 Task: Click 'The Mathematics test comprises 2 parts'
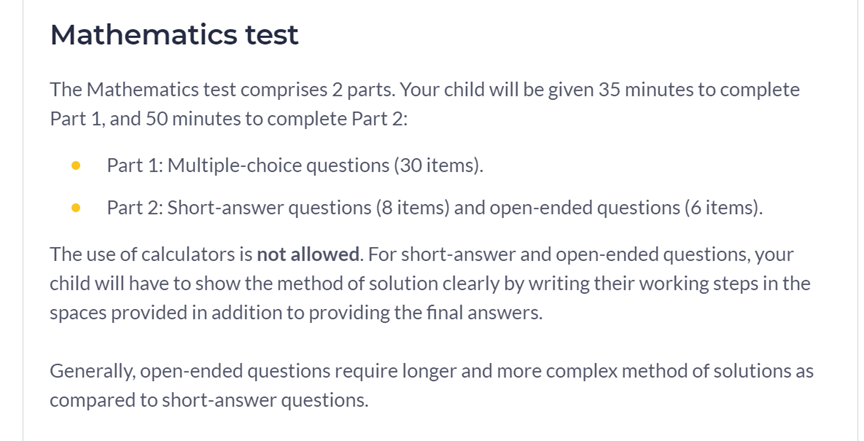click(x=222, y=90)
